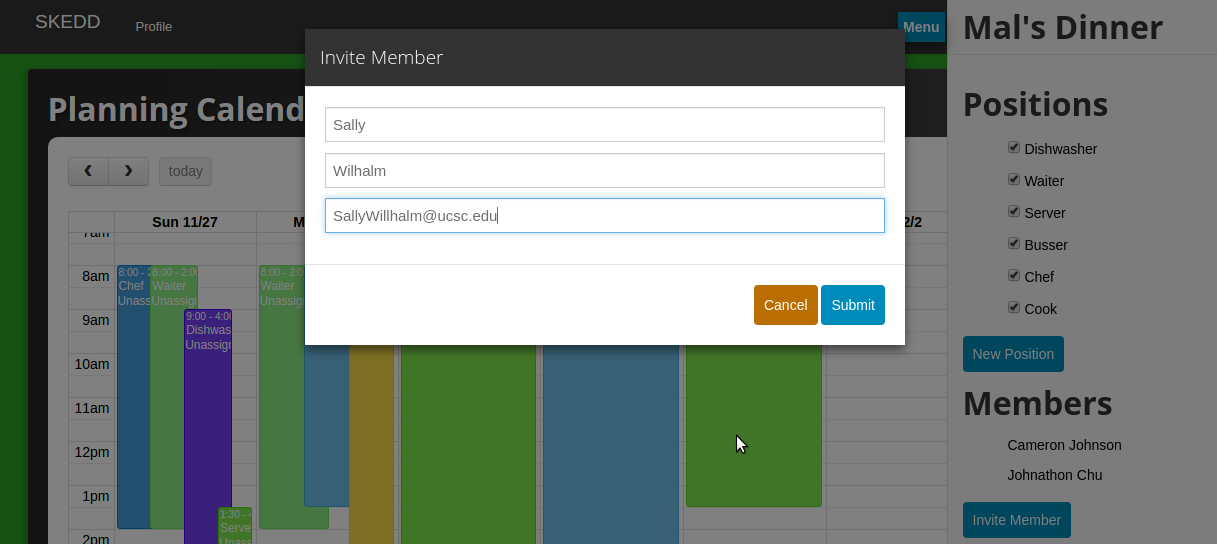Click the Invite Member sidebar button

coord(1017,520)
